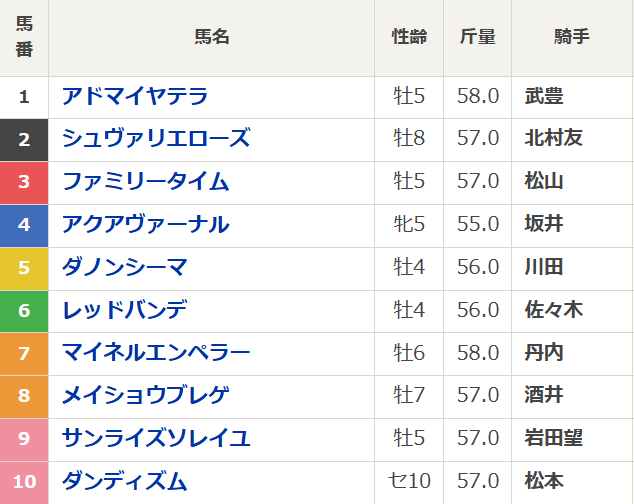
Task: Select メイショウブレゲ horse name
Action: (x=146, y=395)
